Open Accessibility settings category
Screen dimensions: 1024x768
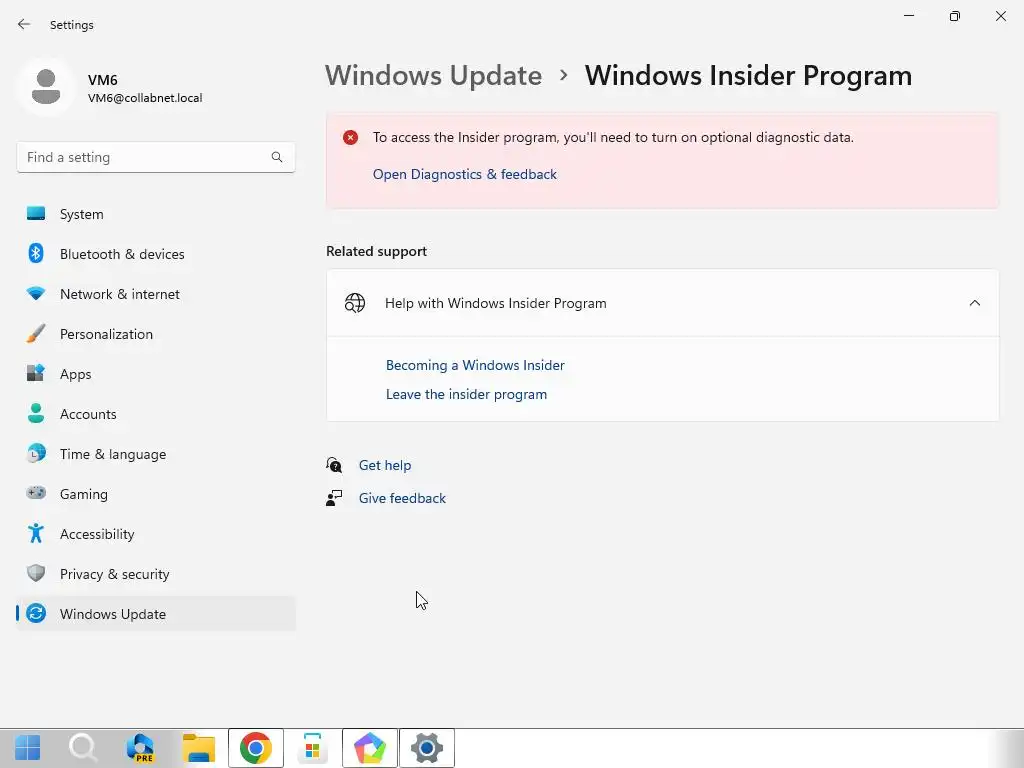click(155, 534)
